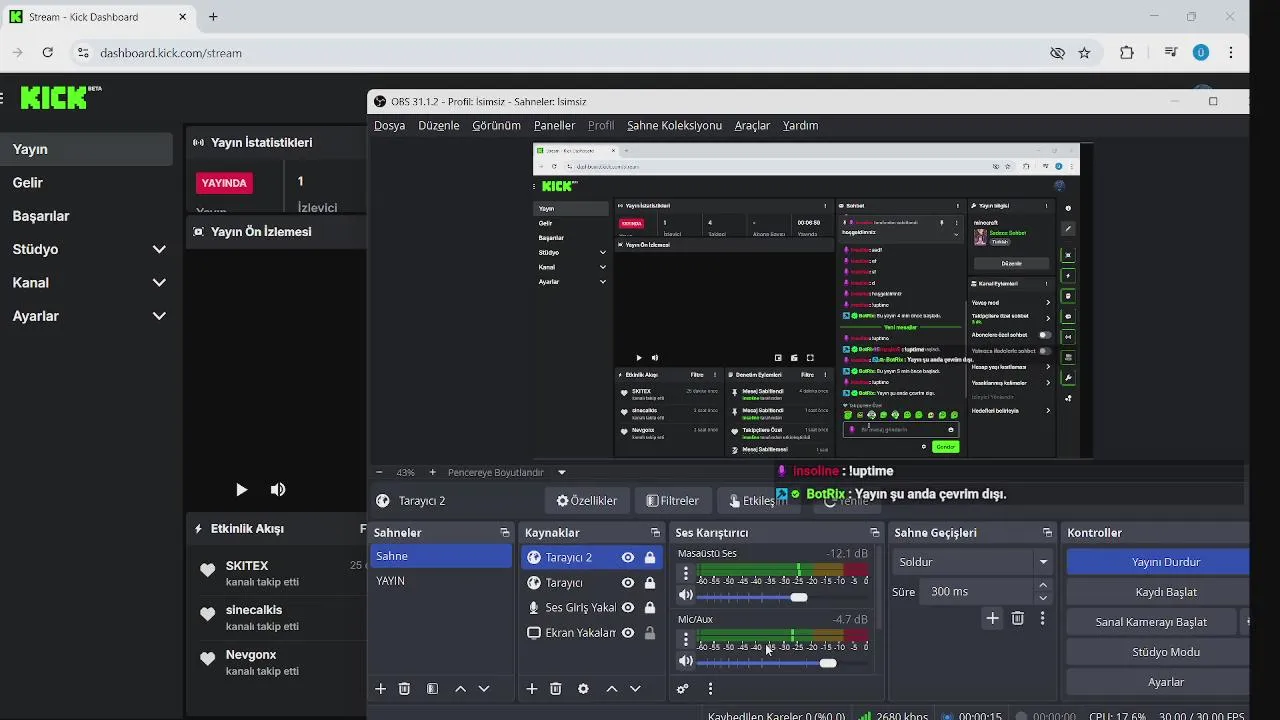Open the Dosya menu in OBS
This screenshot has width=1280, height=720.
(389, 126)
